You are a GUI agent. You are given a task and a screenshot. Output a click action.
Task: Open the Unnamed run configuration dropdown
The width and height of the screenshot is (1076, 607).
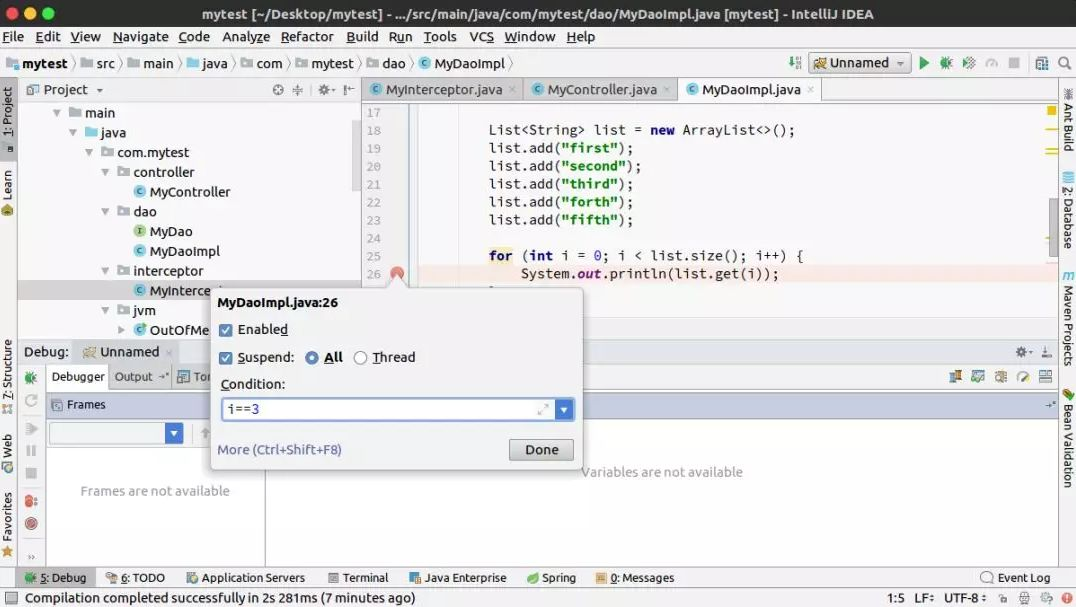pos(860,63)
